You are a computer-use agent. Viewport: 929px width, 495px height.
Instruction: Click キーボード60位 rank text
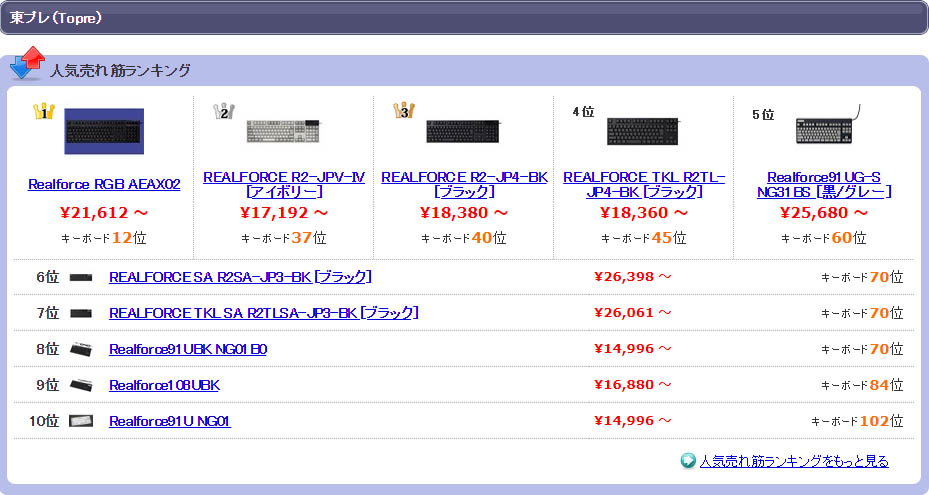[824, 238]
